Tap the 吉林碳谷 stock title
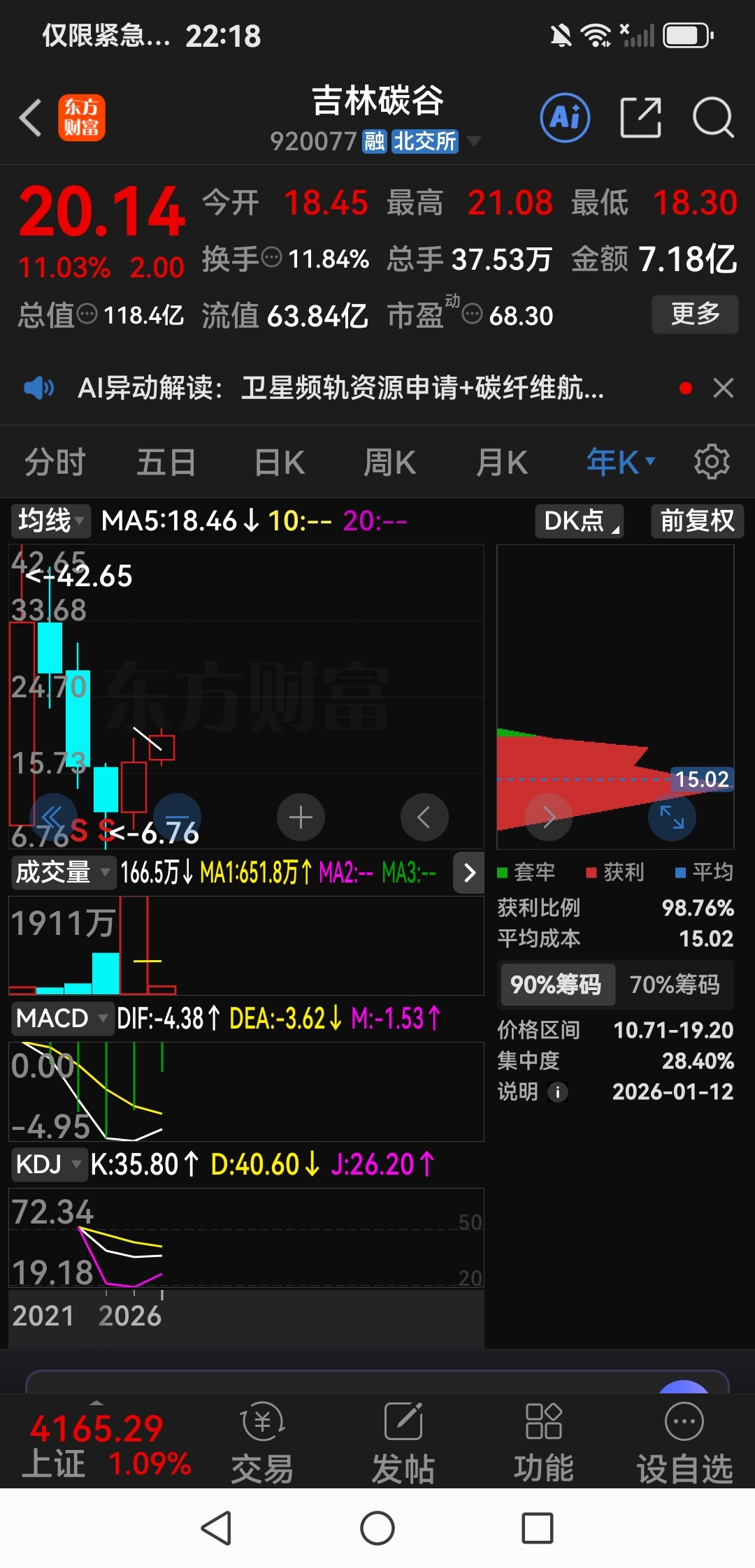The width and height of the screenshot is (755, 1568). (377, 100)
